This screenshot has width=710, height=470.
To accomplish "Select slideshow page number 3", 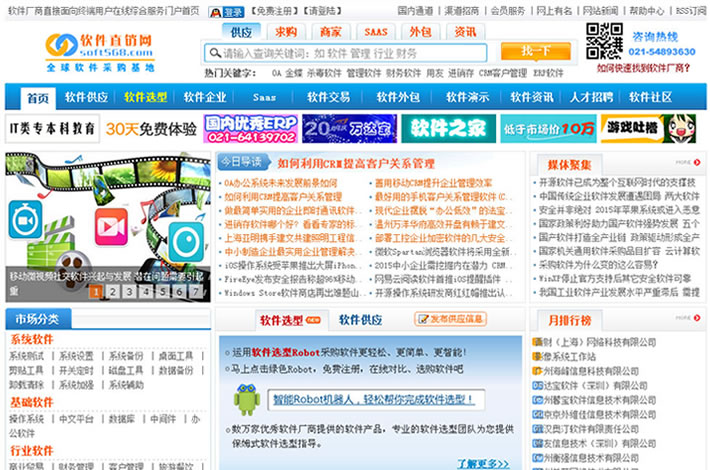I will click(129, 292).
